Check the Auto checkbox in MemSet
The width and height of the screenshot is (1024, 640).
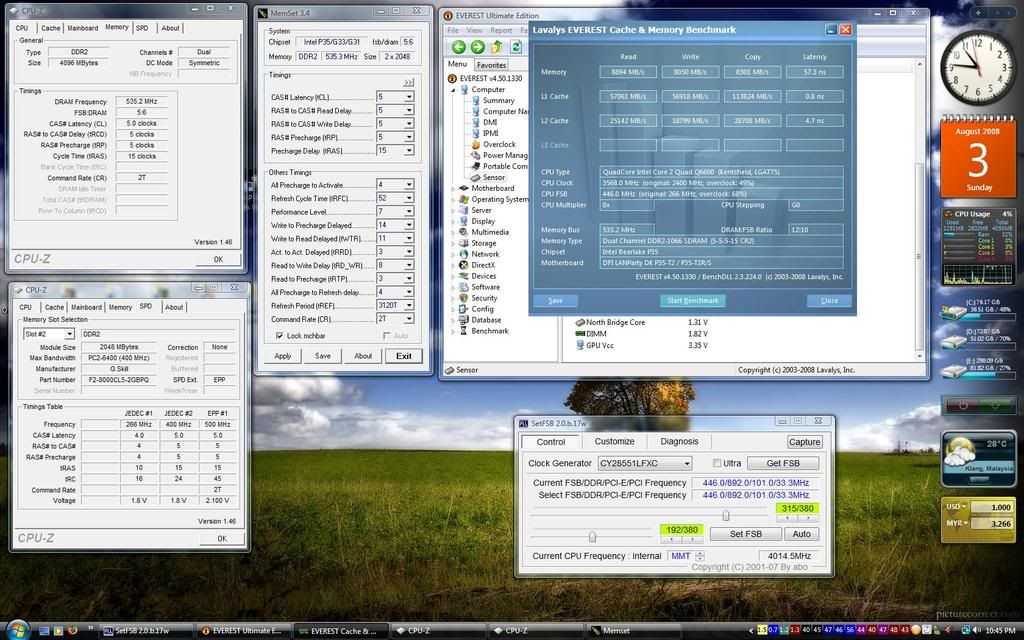(x=386, y=335)
